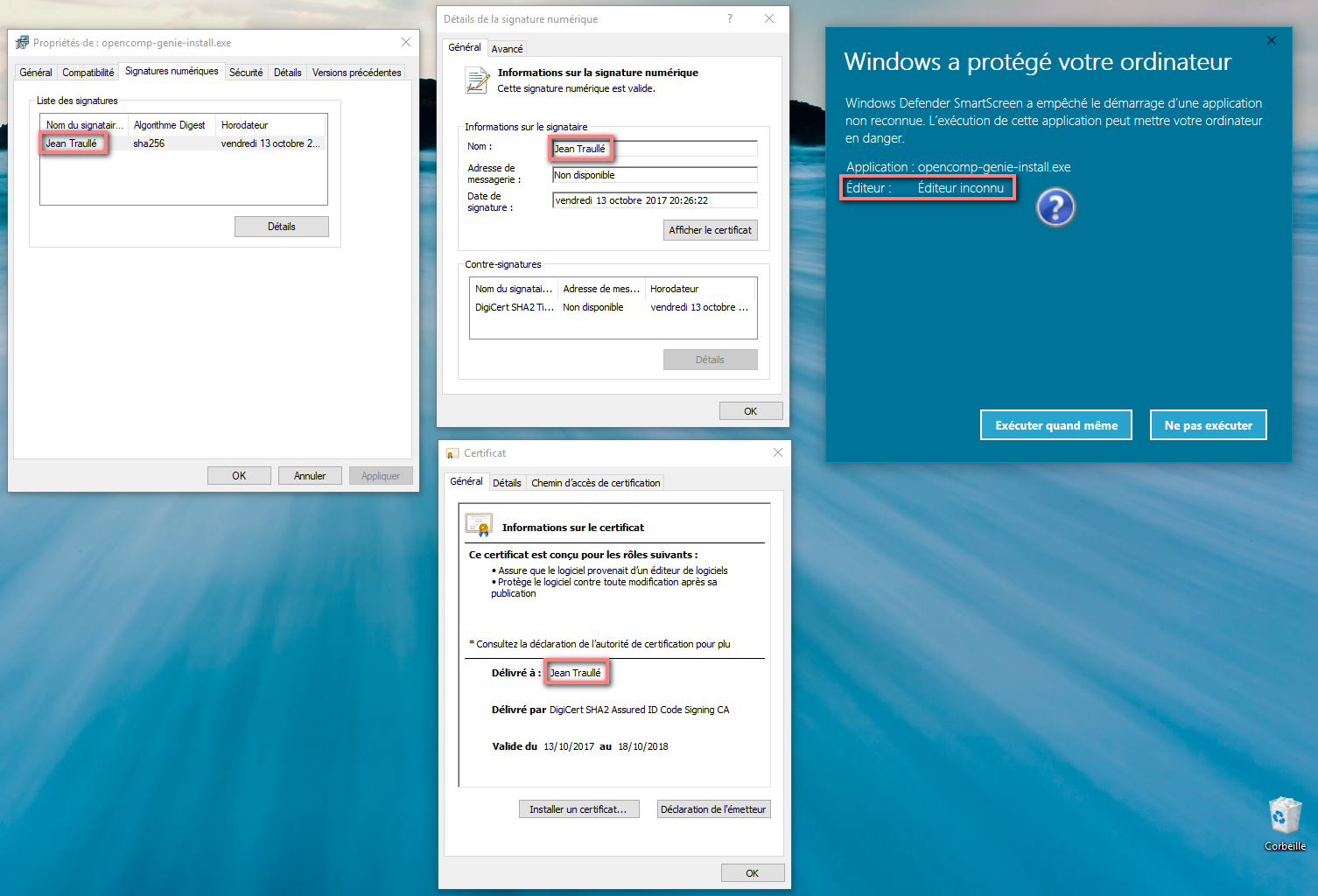Click the help '?' in signature dialog title bar
Screen dimensions: 1318x896
tap(729, 18)
